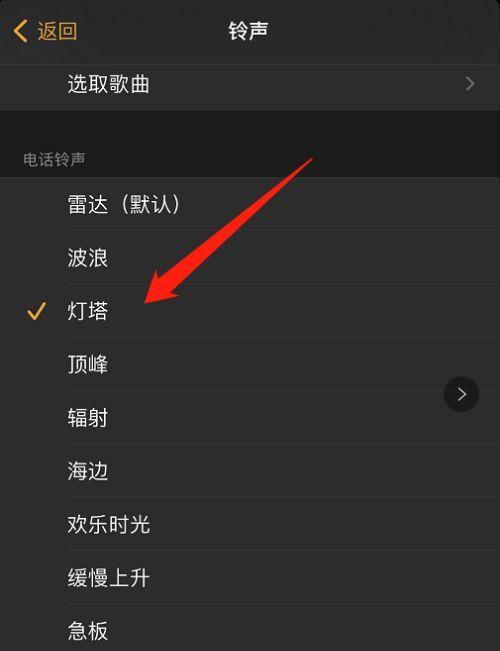The width and height of the screenshot is (500, 651).
Task: Click the dark separator band above 电话铃声
Action: point(250,126)
